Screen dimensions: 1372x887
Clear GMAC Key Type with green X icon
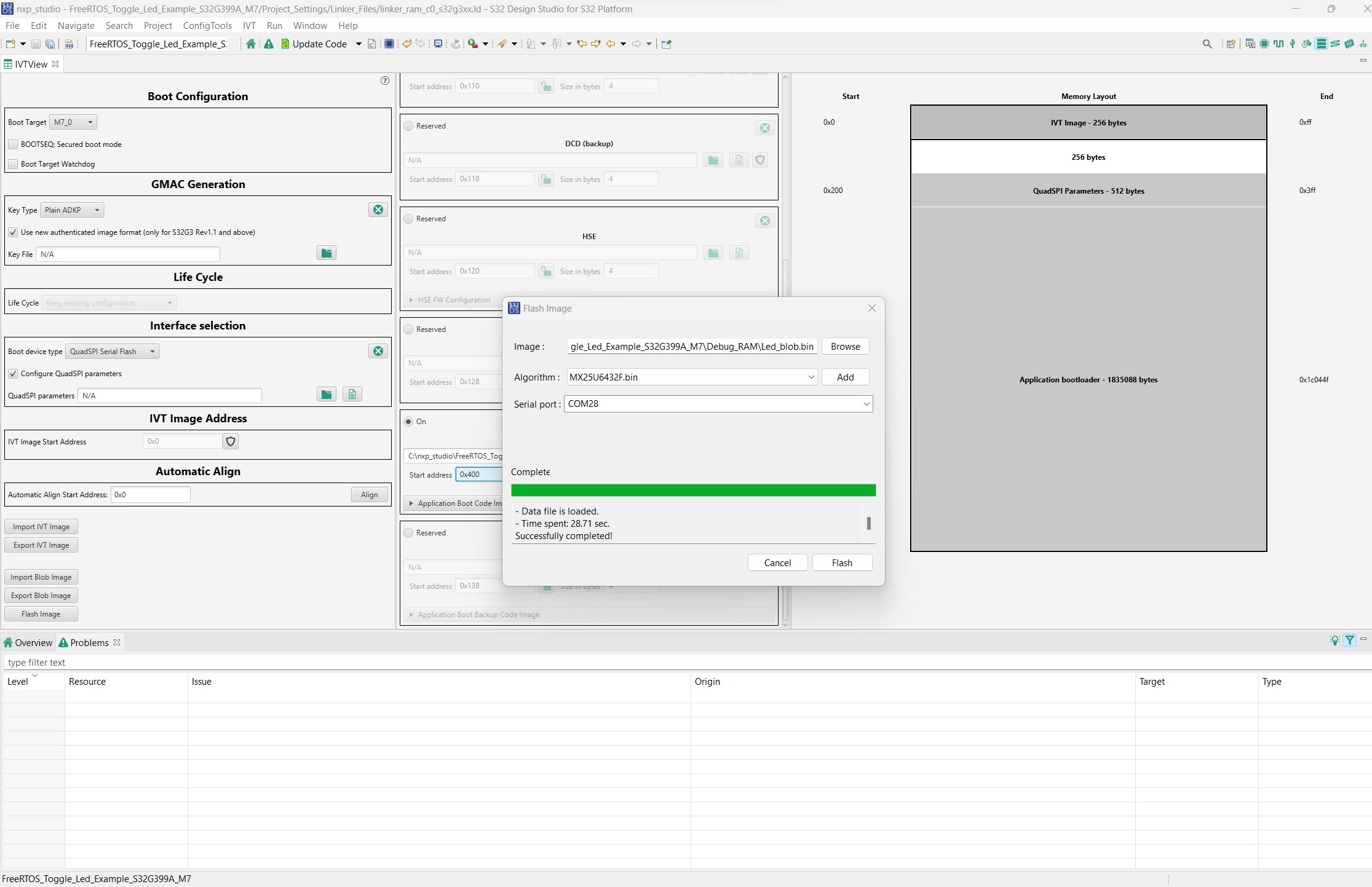tap(378, 210)
